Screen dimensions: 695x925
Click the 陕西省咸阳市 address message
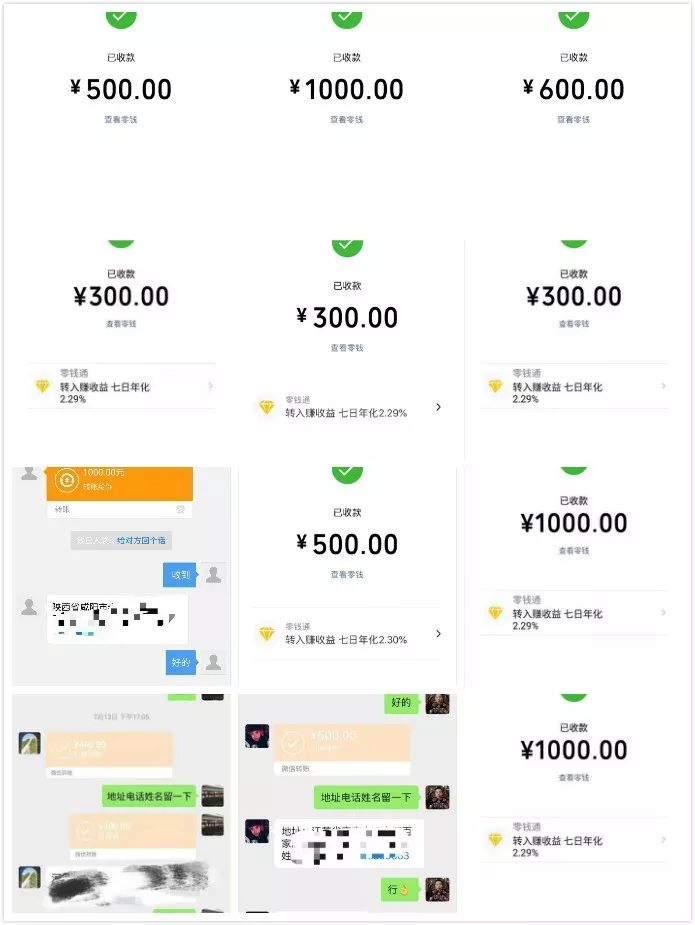pos(117,619)
